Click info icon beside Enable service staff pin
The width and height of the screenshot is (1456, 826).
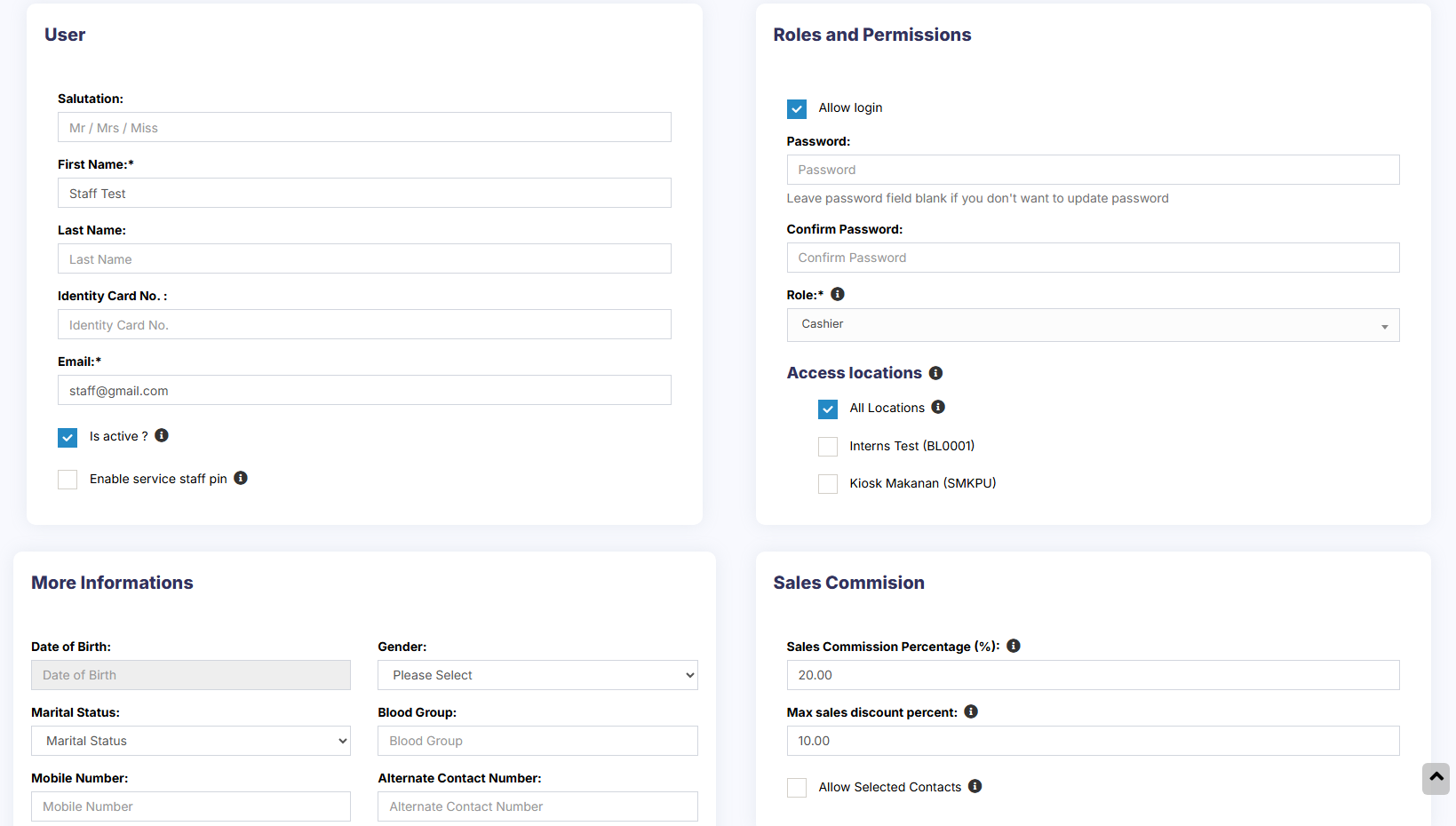[x=241, y=478]
